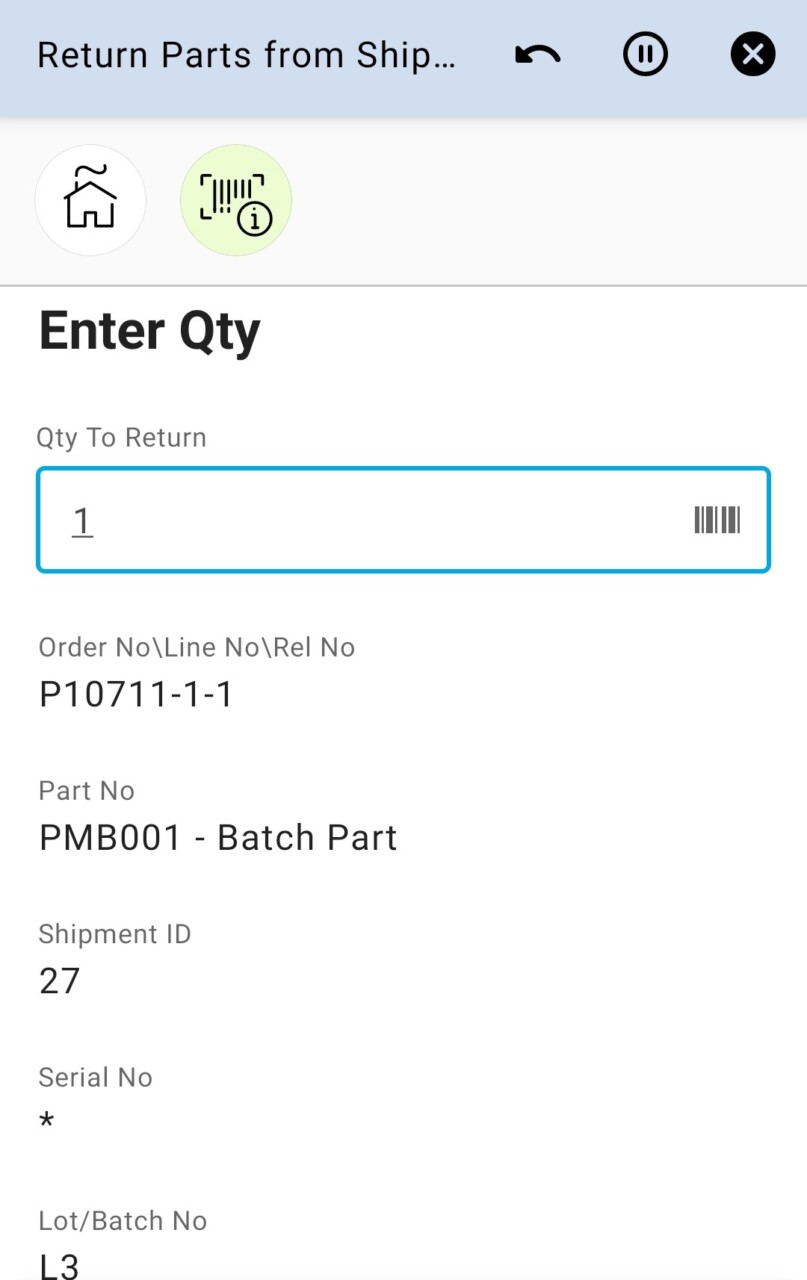Select the Order No\Line No\Rel No label
This screenshot has height=1280, width=807.
(x=197, y=648)
